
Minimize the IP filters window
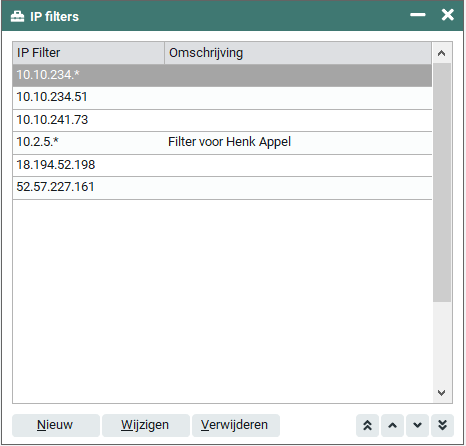418,15
